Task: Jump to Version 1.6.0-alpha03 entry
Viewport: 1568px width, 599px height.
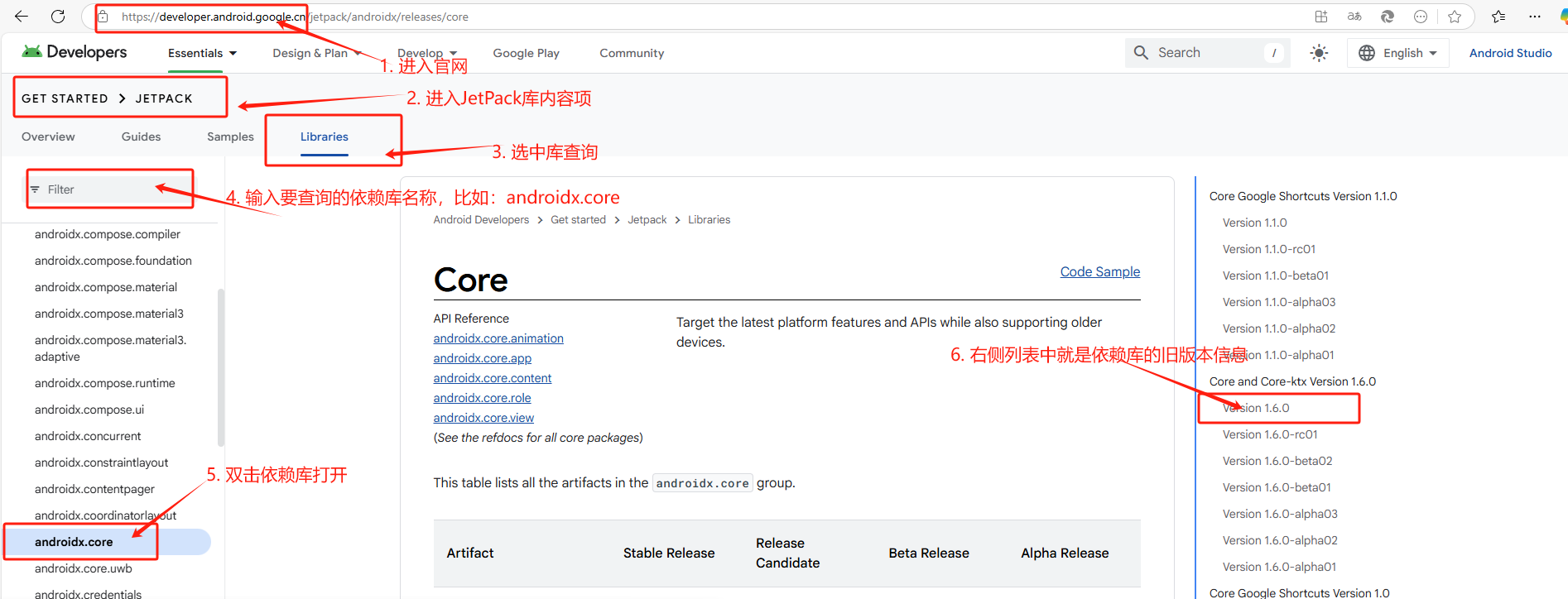Action: pyautogui.click(x=1280, y=514)
